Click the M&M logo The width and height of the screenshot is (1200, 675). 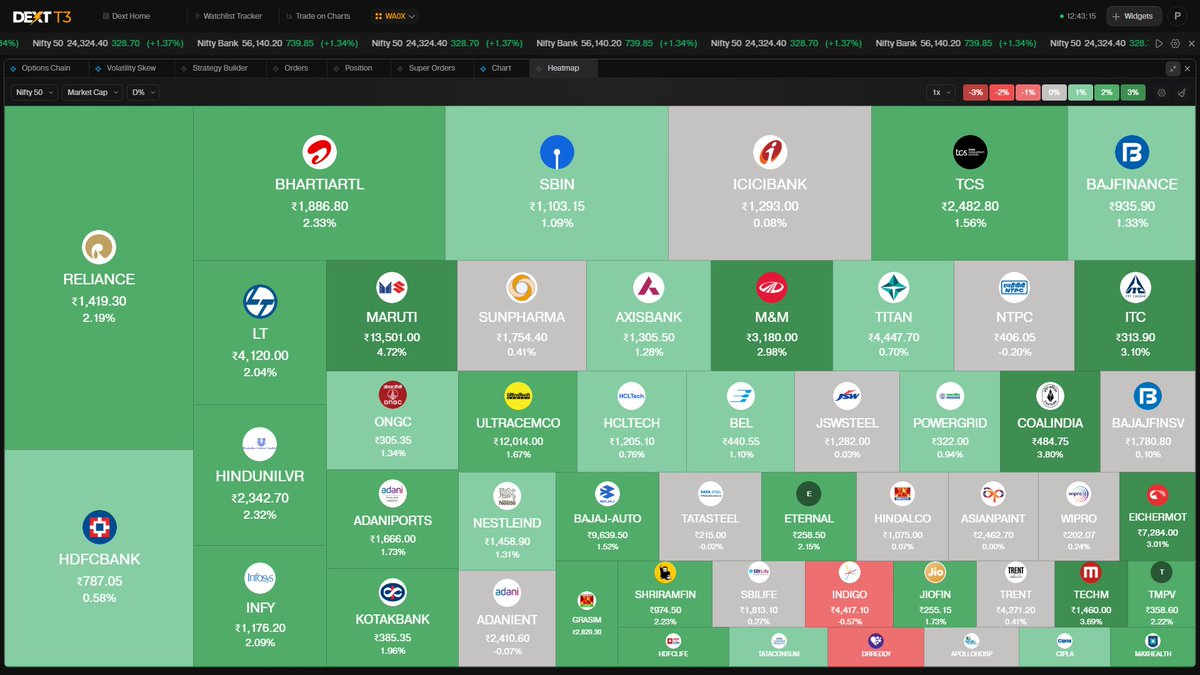tap(772, 288)
